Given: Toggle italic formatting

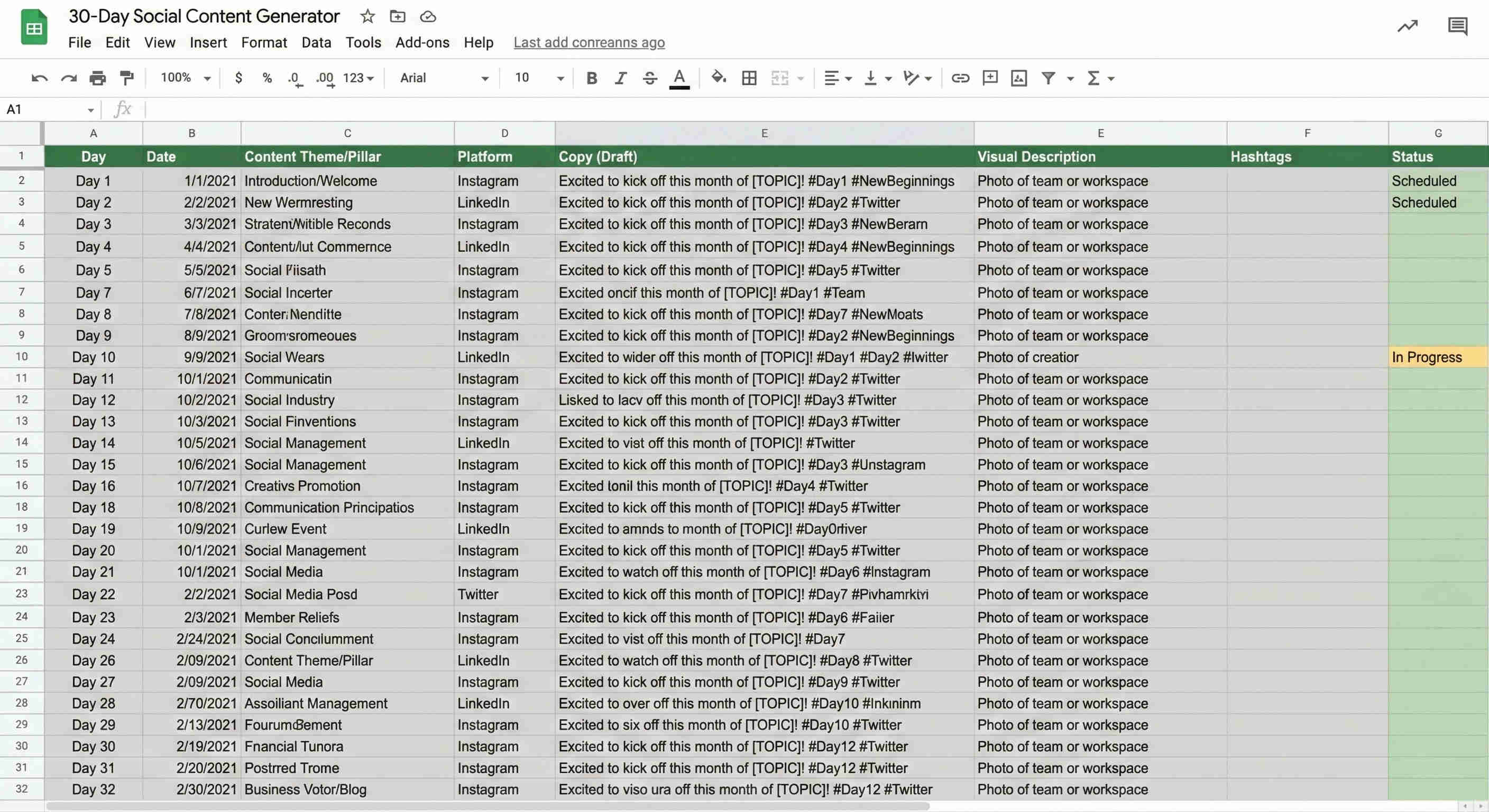Looking at the screenshot, I should click(621, 78).
